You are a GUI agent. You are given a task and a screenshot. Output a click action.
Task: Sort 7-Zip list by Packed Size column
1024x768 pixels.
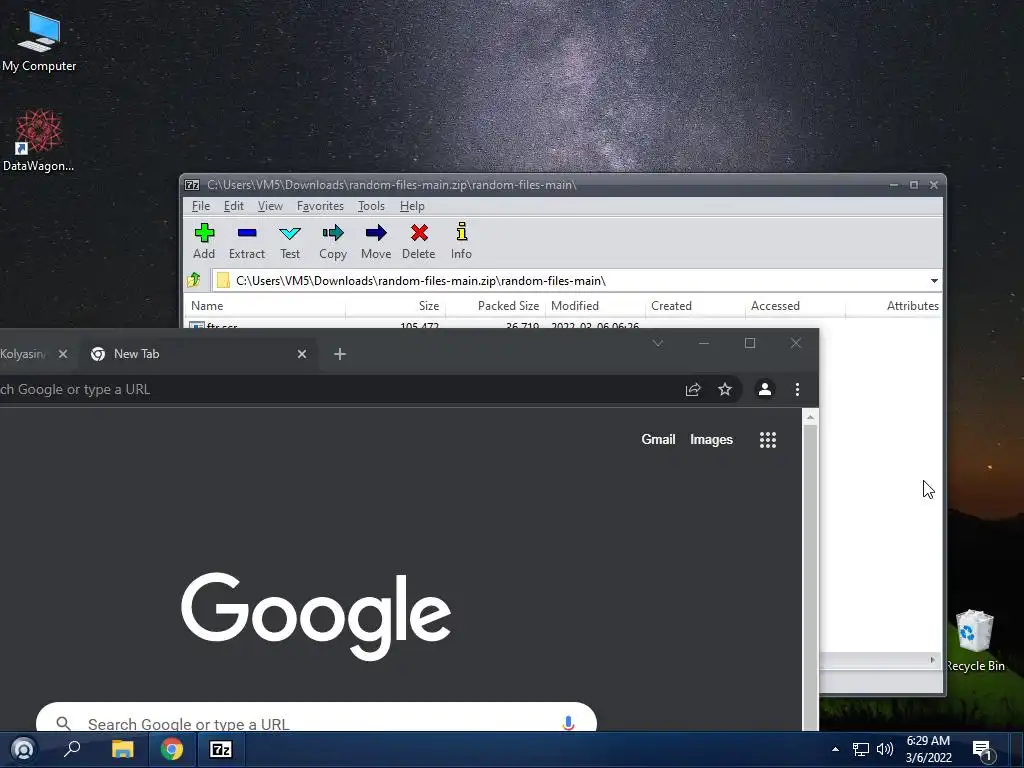(495, 306)
